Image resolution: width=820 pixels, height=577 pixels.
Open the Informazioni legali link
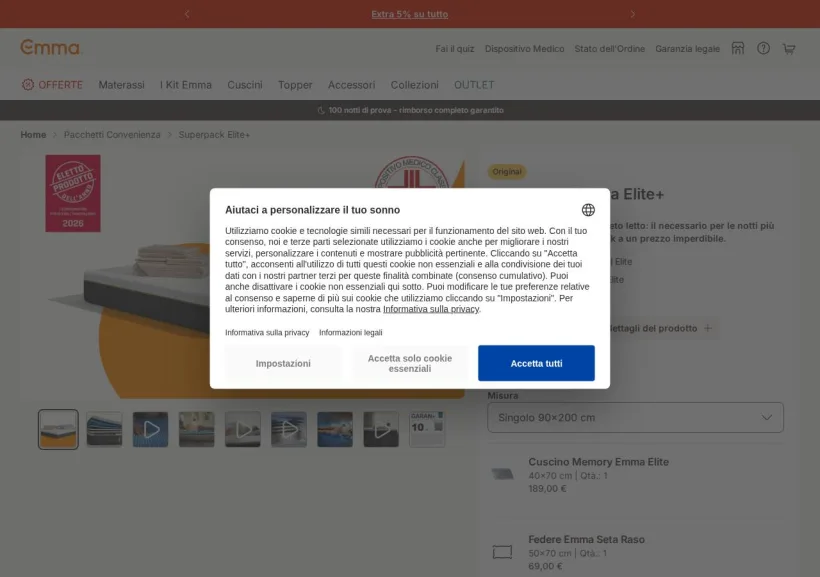[350, 333]
